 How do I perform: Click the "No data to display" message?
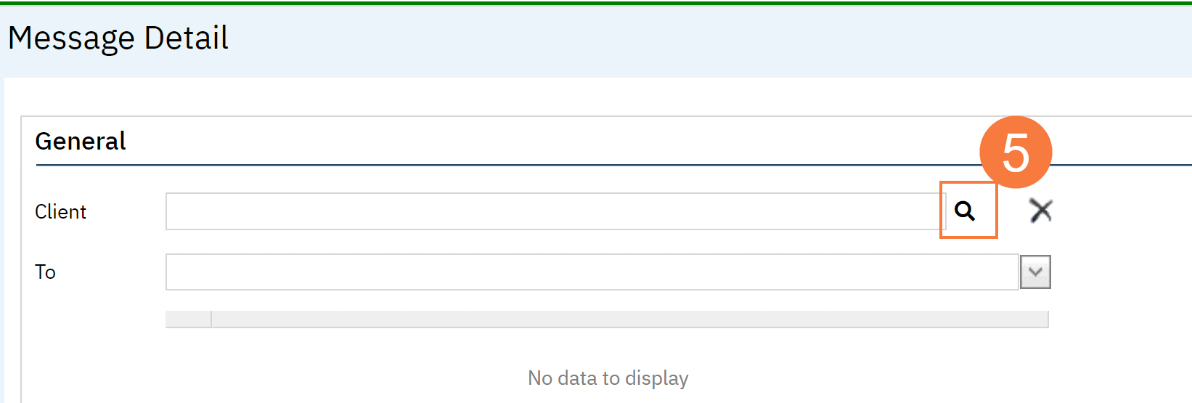607,377
